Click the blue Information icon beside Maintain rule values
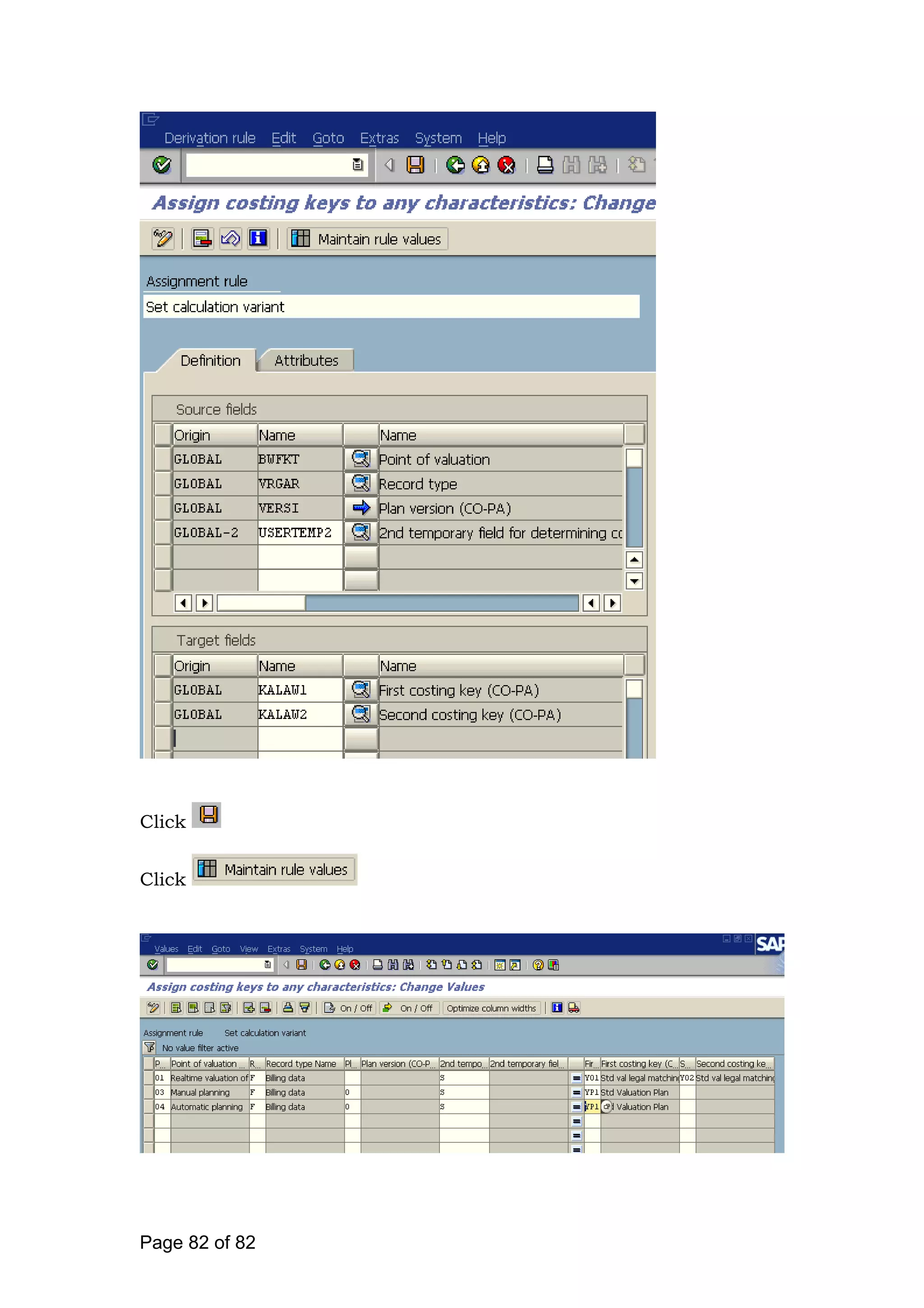 tap(258, 238)
